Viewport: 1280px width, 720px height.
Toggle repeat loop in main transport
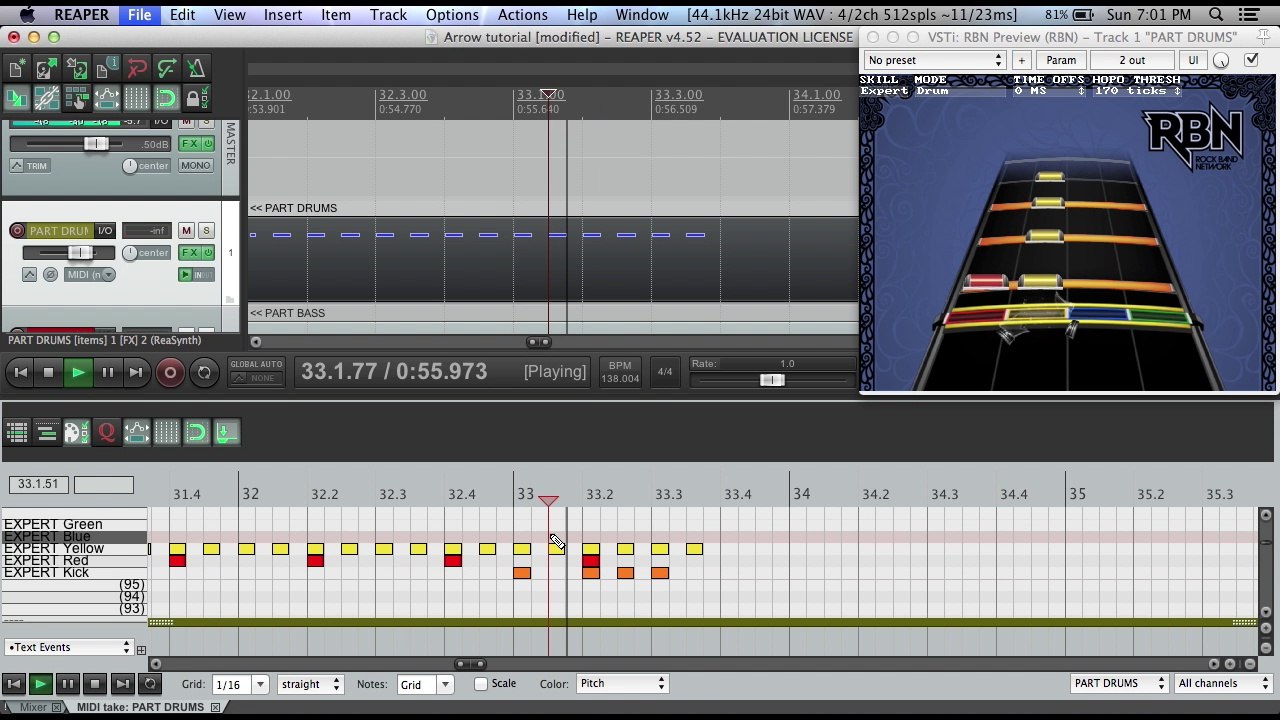tap(204, 373)
